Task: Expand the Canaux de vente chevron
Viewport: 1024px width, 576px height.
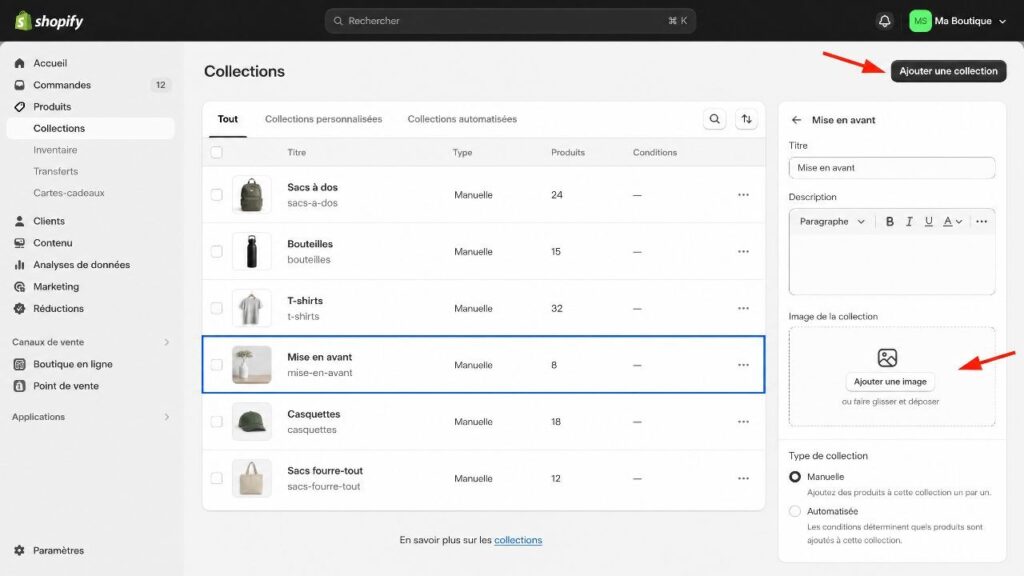Action: point(167,342)
